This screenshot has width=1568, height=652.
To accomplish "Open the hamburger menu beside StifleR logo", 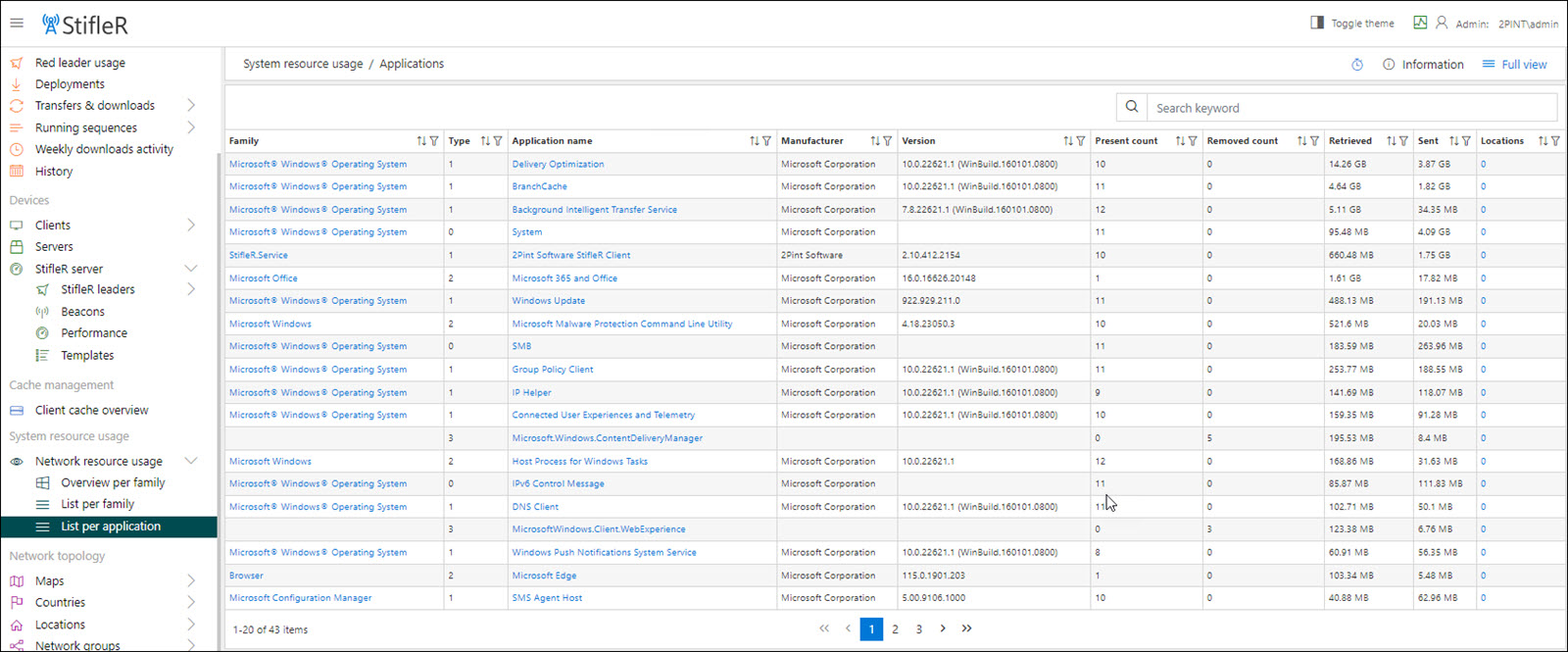I will pyautogui.click(x=17, y=24).
